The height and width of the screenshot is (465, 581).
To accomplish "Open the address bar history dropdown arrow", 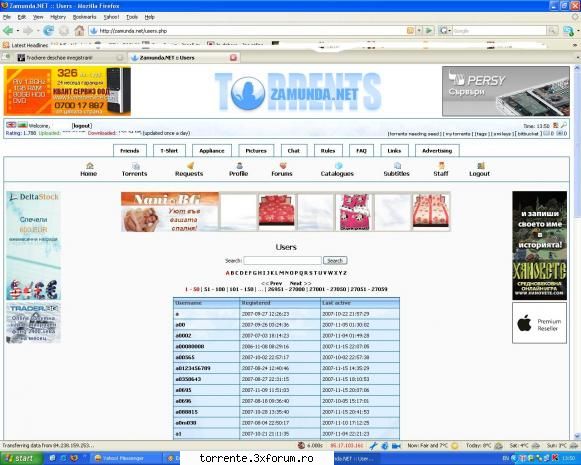I will click(x=419, y=31).
